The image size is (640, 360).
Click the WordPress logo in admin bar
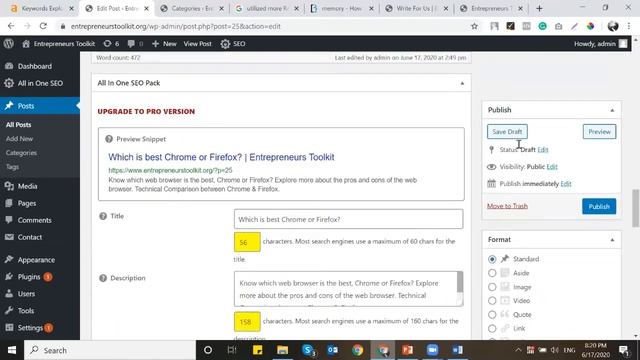pyautogui.click(x=9, y=44)
